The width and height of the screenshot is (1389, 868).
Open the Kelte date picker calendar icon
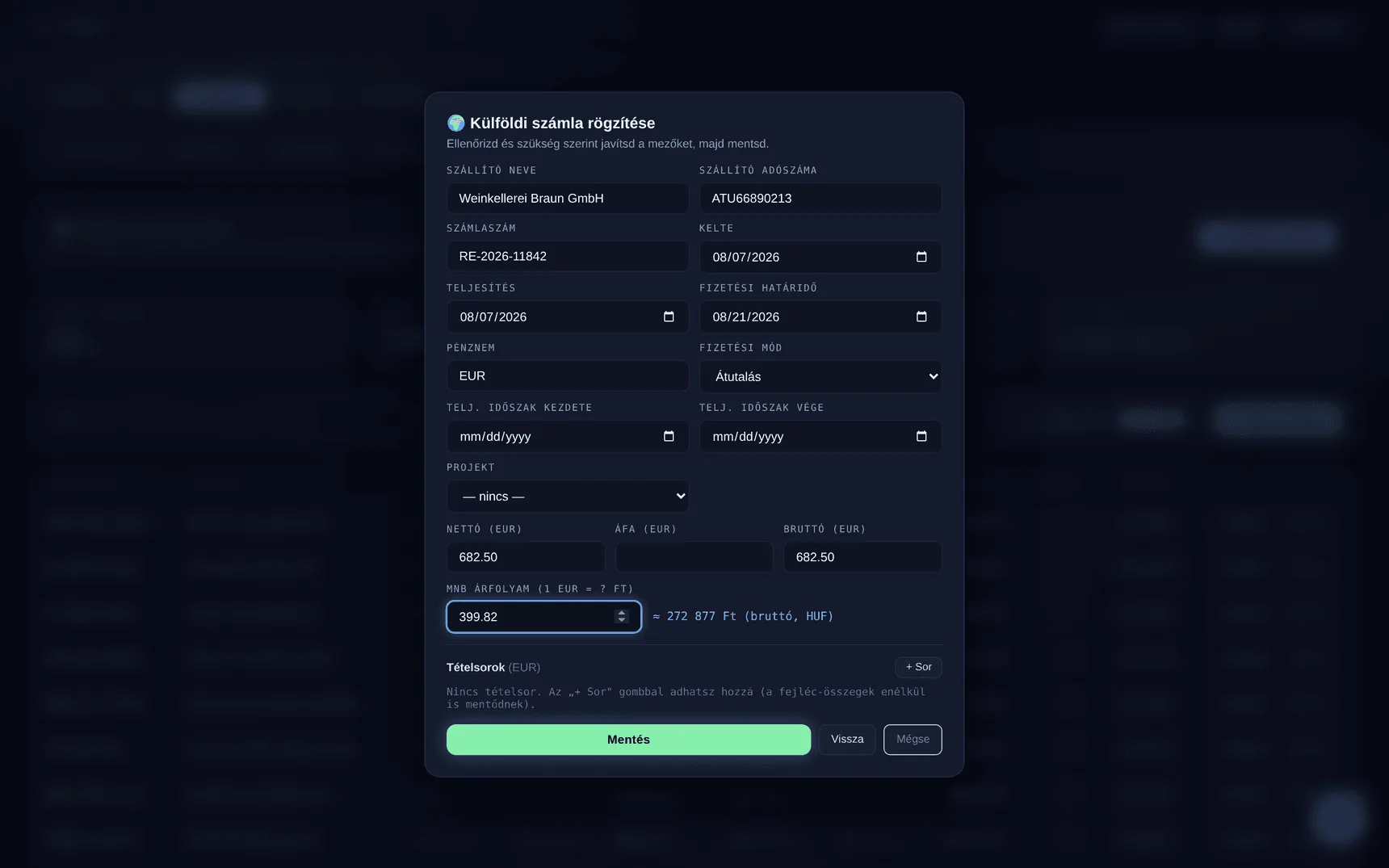921,257
